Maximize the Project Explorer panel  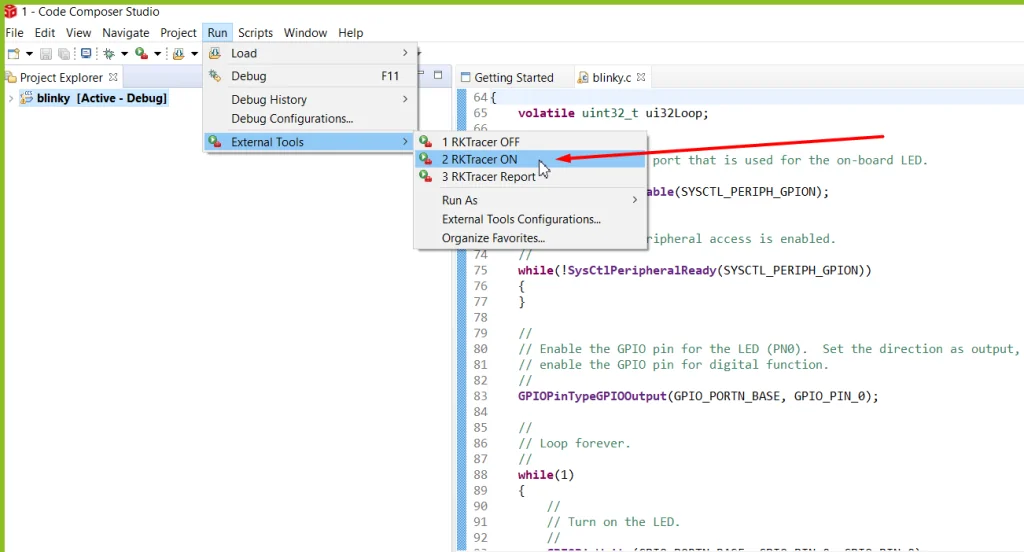(x=438, y=75)
